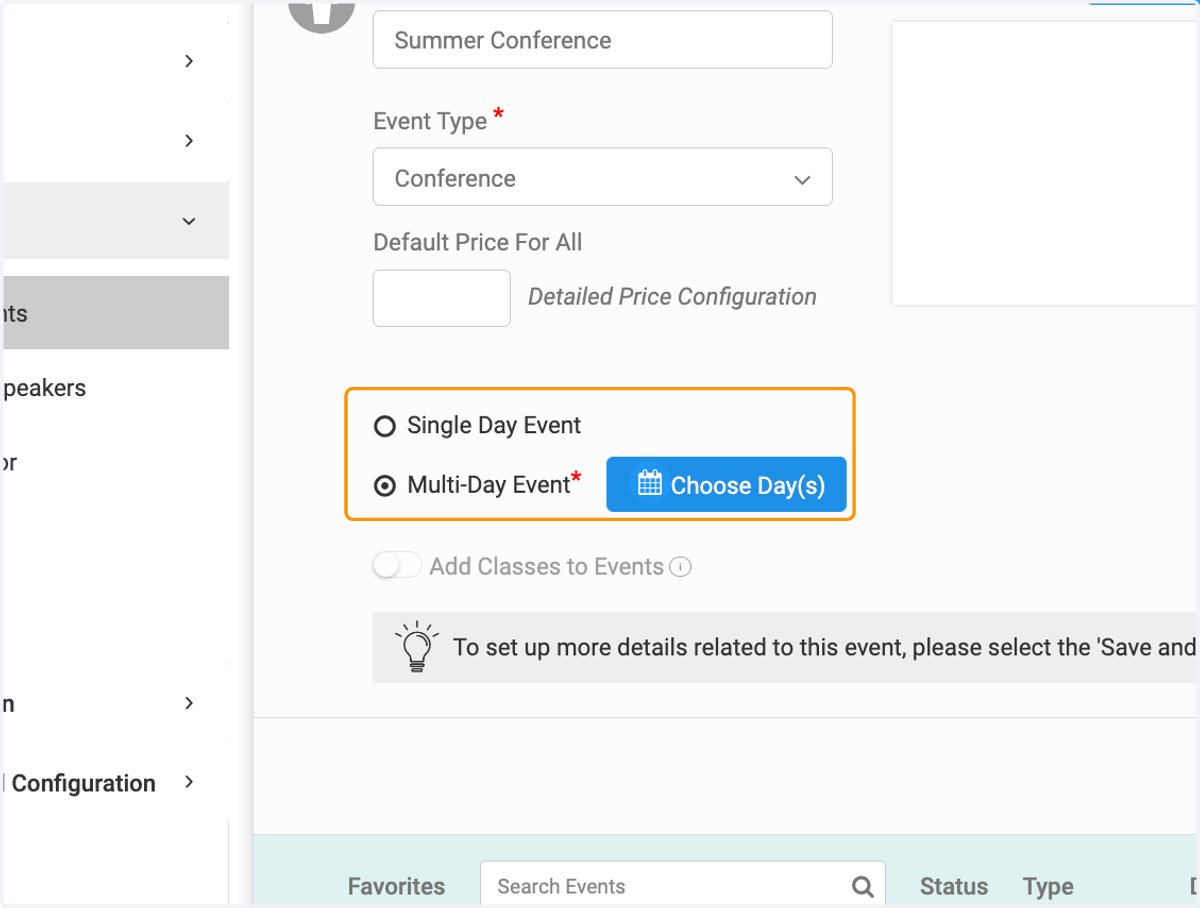Select the Single Day Event radio button
The image size is (1200, 908).
pos(385,427)
